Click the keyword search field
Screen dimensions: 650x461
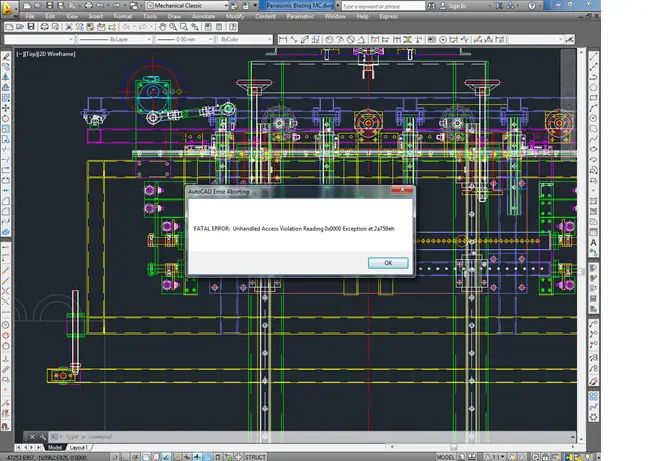point(383,6)
